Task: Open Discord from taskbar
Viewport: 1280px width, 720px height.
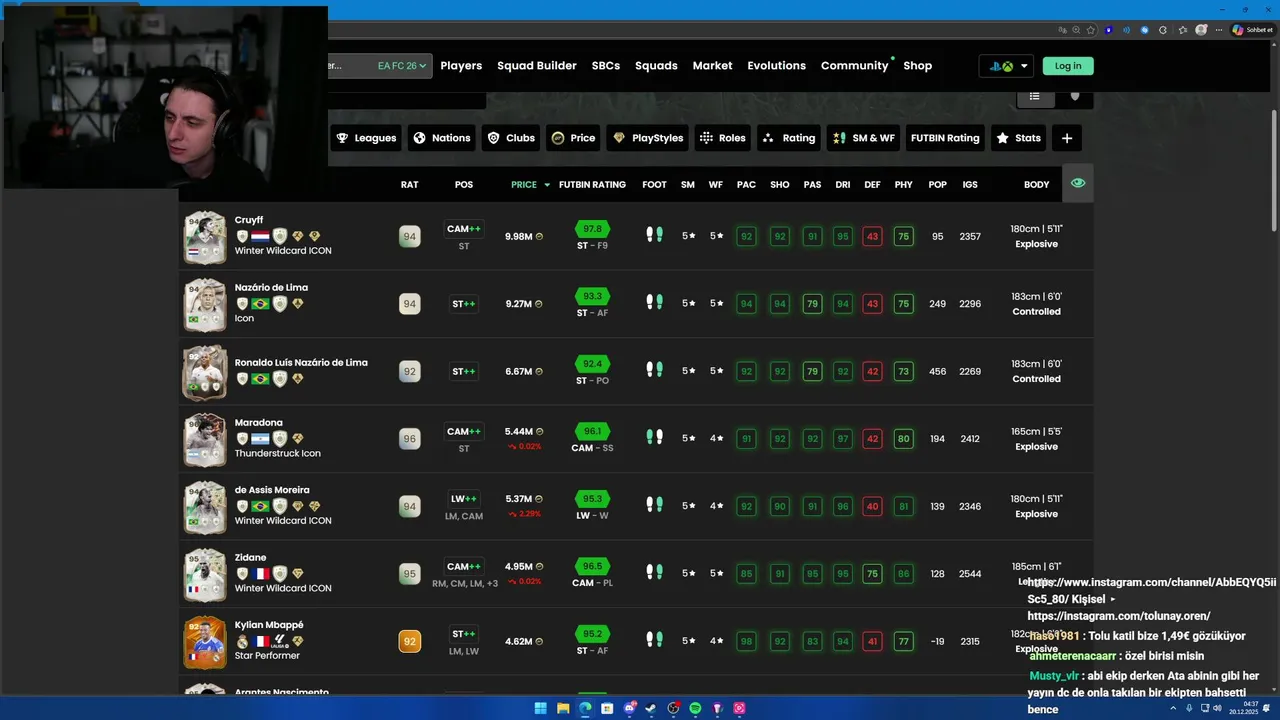Action: [x=629, y=708]
